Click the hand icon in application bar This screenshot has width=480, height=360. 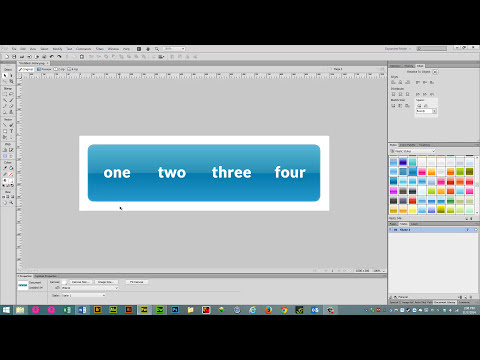148,49
